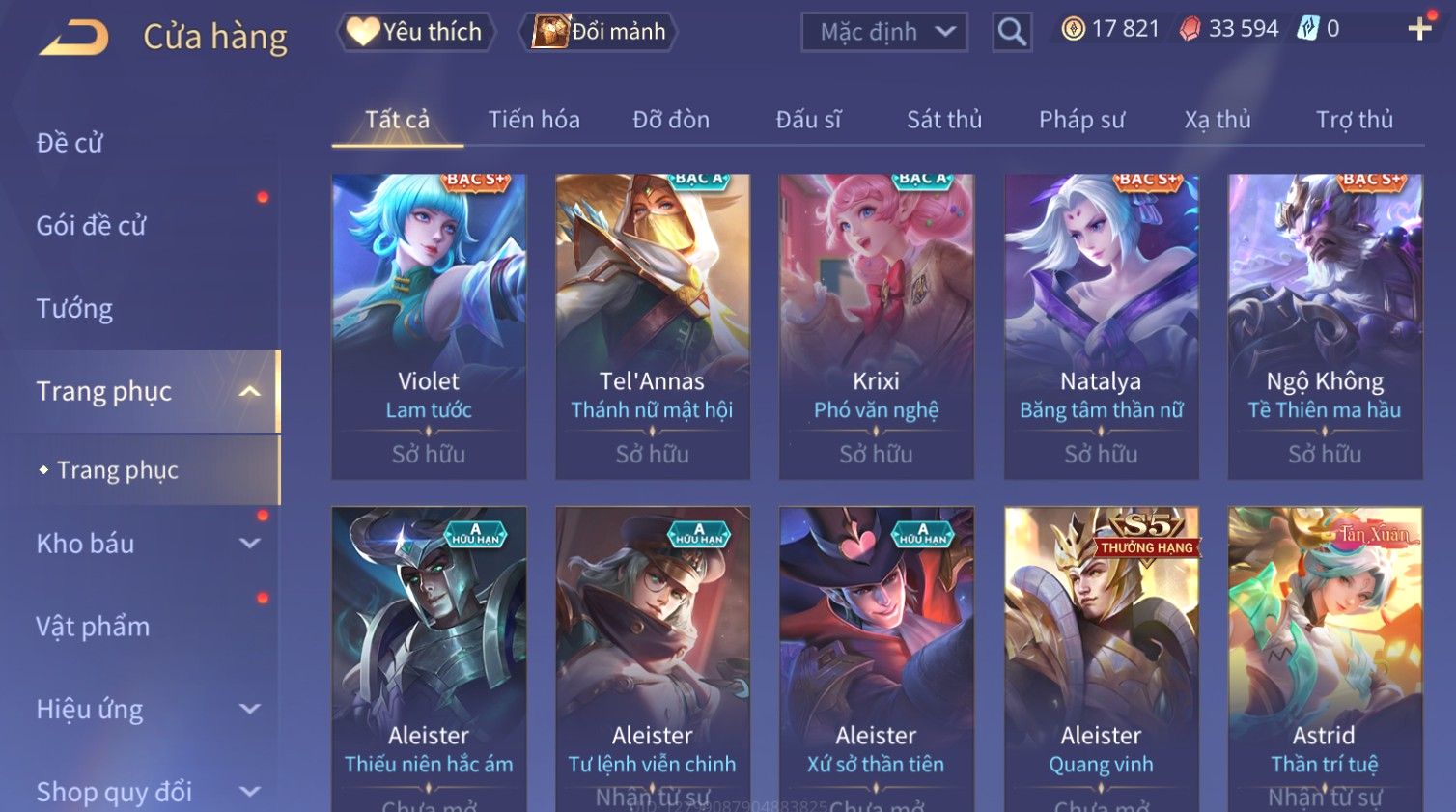Go back using the arrow icon
This screenshot has height=812, width=1456.
pyautogui.click(x=74, y=38)
